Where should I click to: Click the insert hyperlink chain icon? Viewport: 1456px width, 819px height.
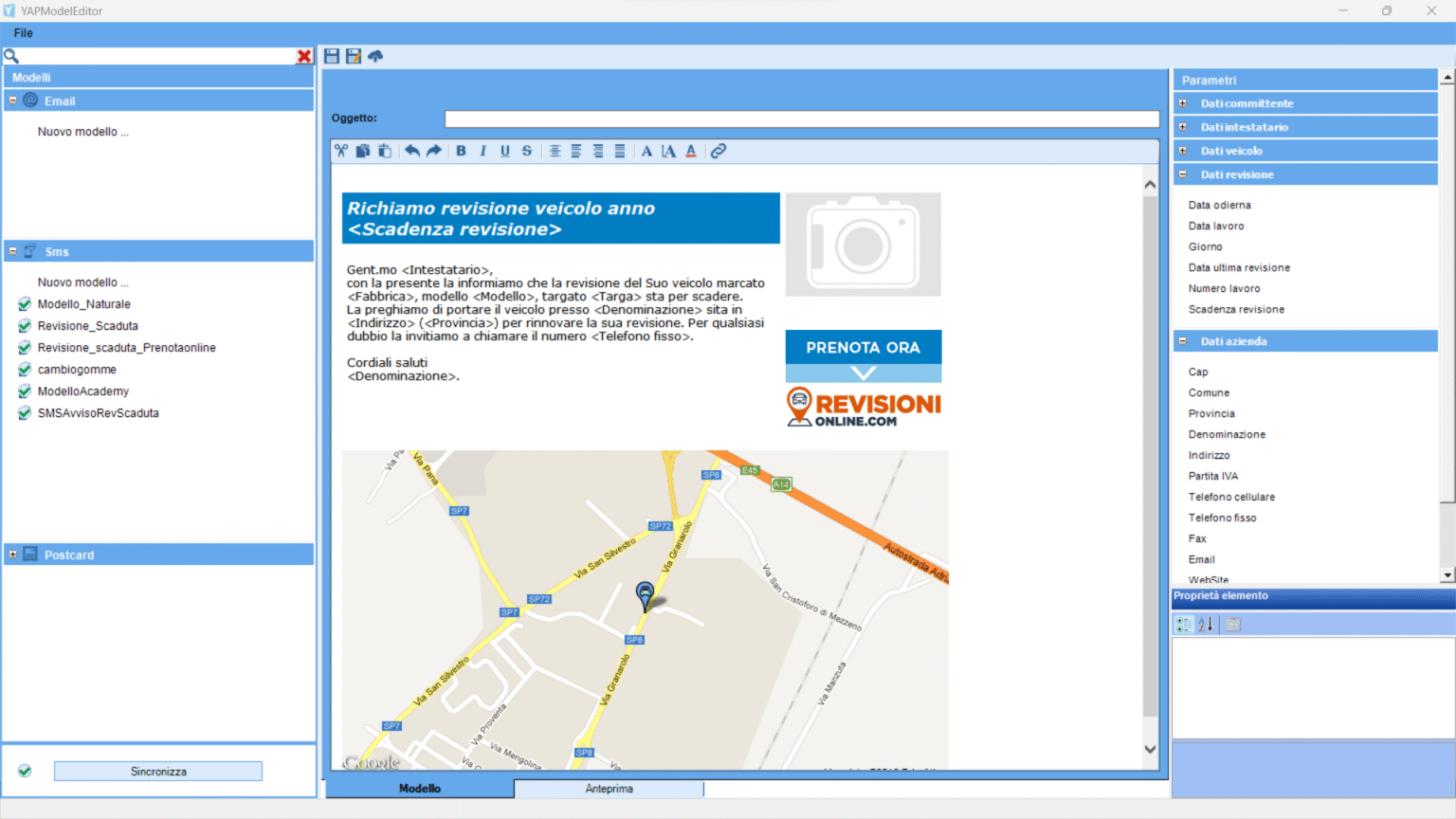[719, 151]
